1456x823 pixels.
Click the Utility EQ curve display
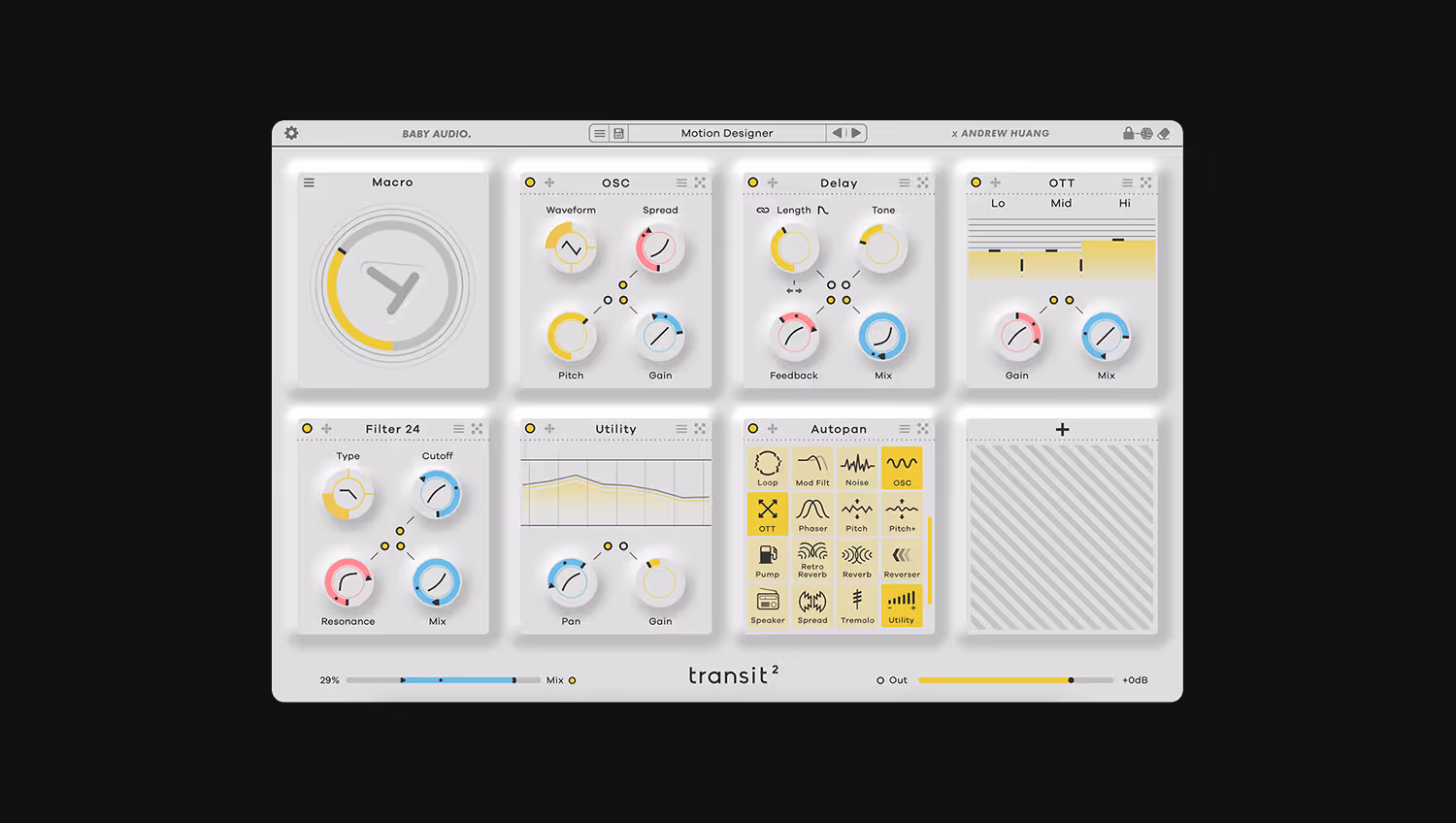pyautogui.click(x=615, y=492)
